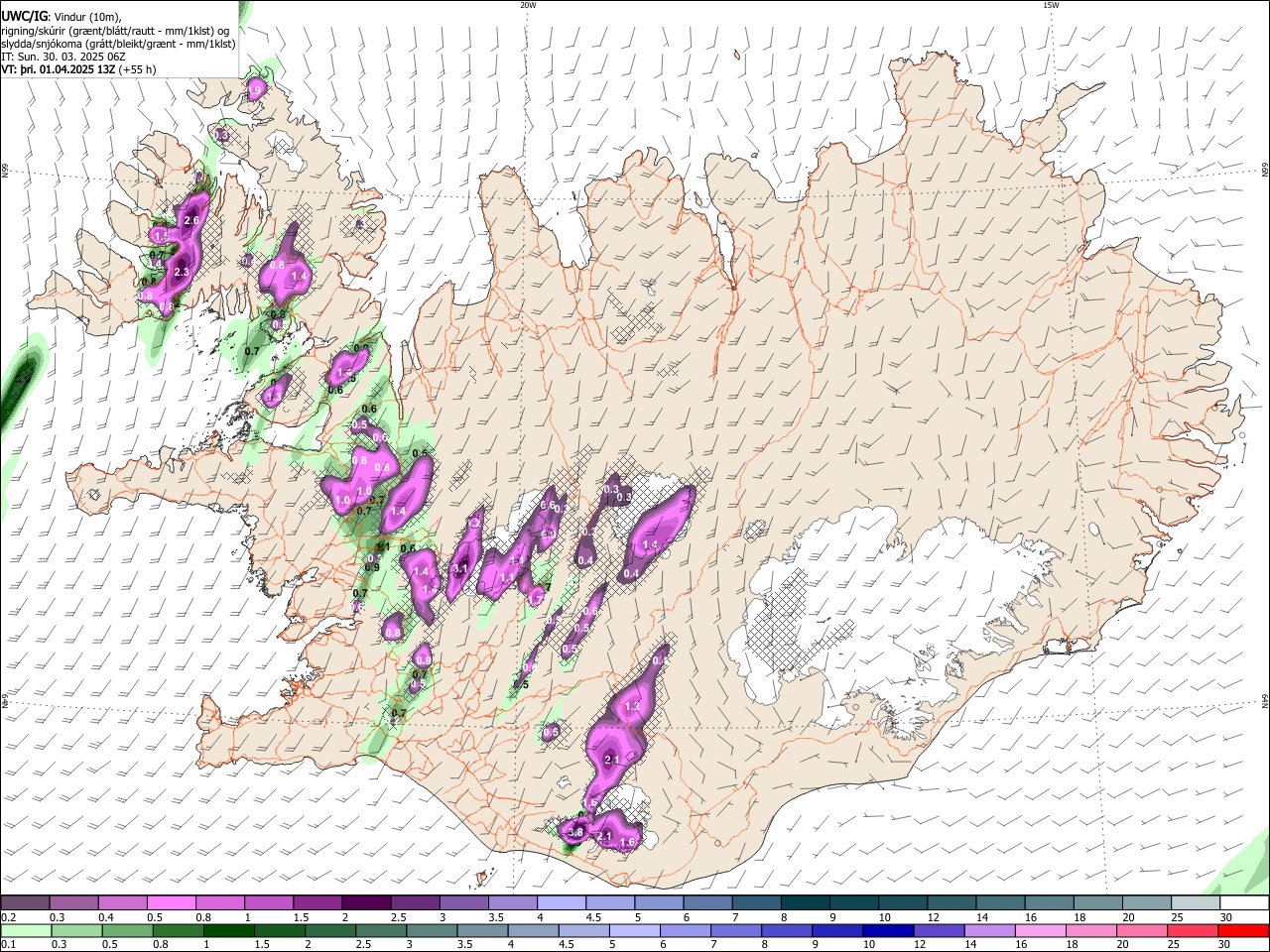
Task: Click the 'IT: Sun. 30. 03. 2025 06Z' line
Action: point(63,57)
